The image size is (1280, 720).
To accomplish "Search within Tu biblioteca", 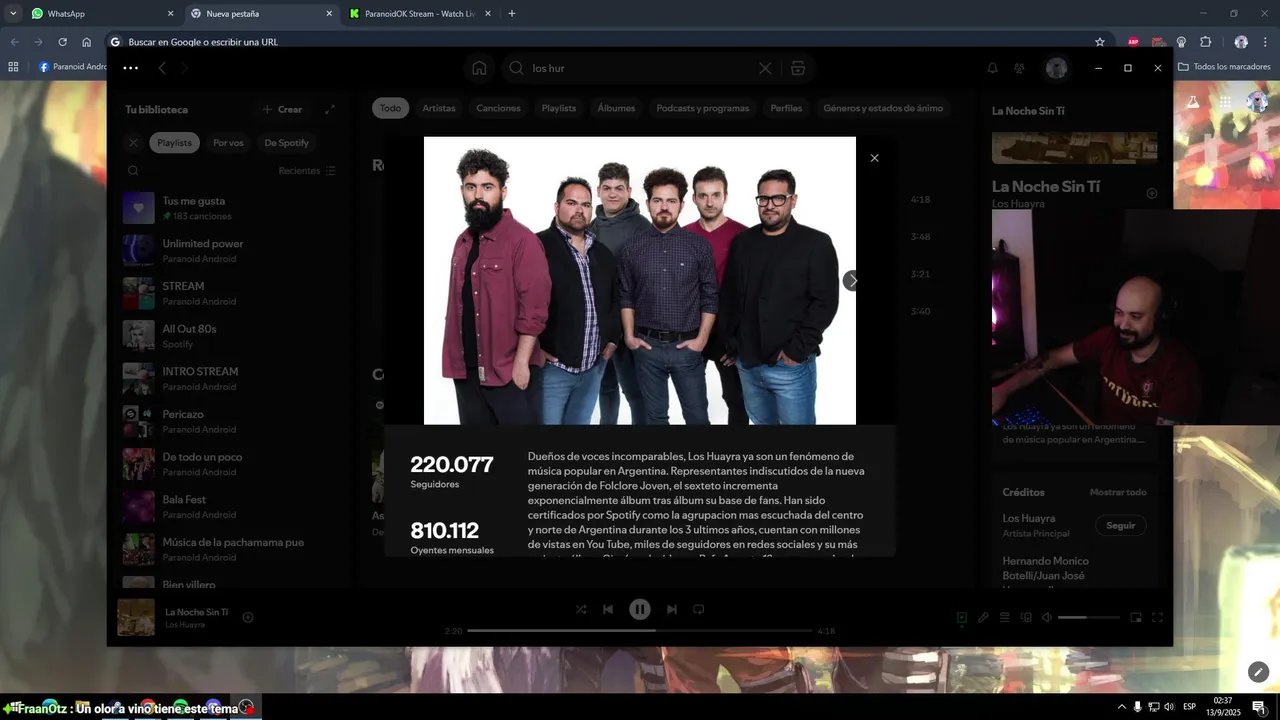I will pyautogui.click(x=133, y=171).
